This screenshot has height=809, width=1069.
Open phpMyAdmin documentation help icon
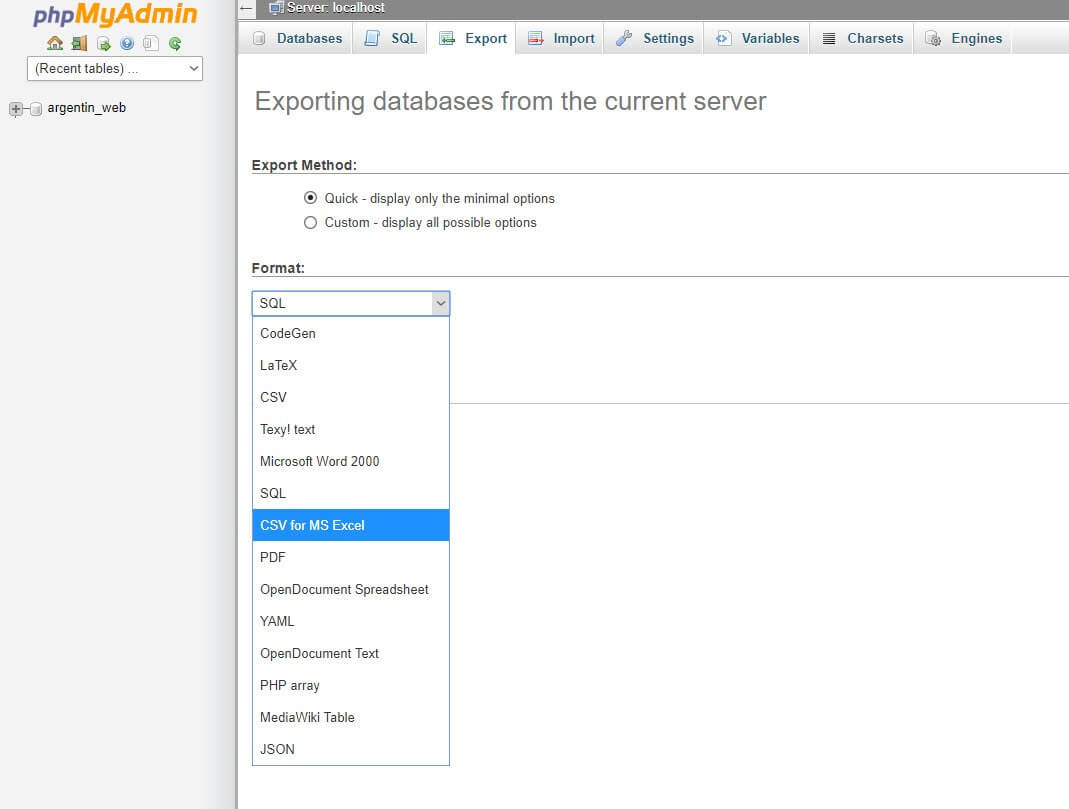pyautogui.click(x=127, y=44)
